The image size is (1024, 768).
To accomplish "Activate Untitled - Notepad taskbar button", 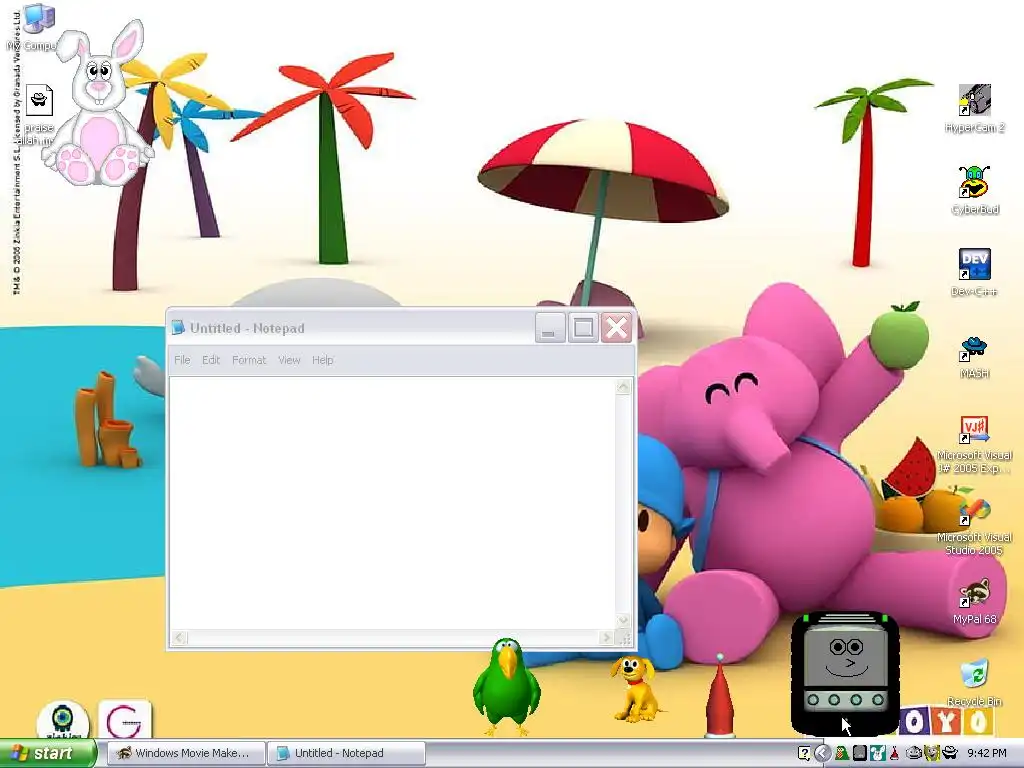I will coord(347,753).
